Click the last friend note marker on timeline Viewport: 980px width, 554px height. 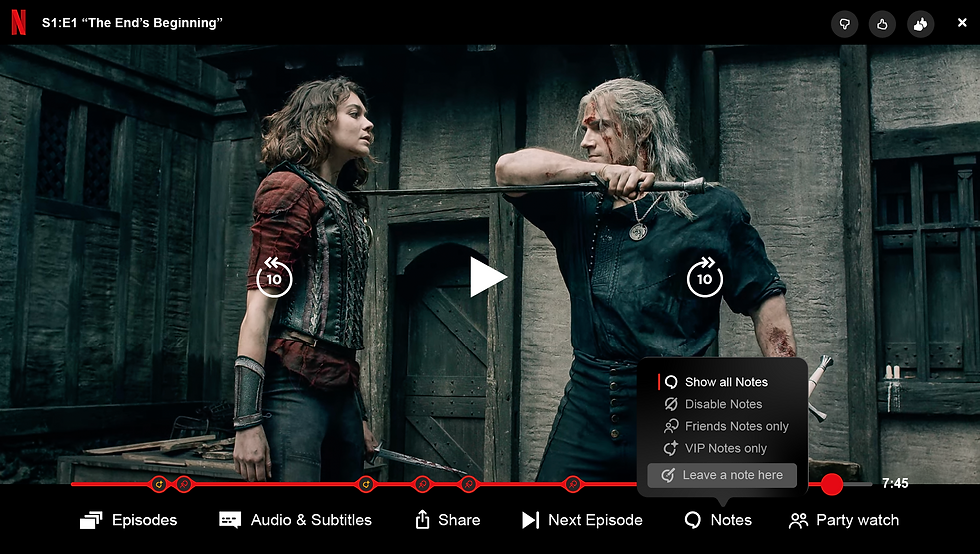coord(572,484)
